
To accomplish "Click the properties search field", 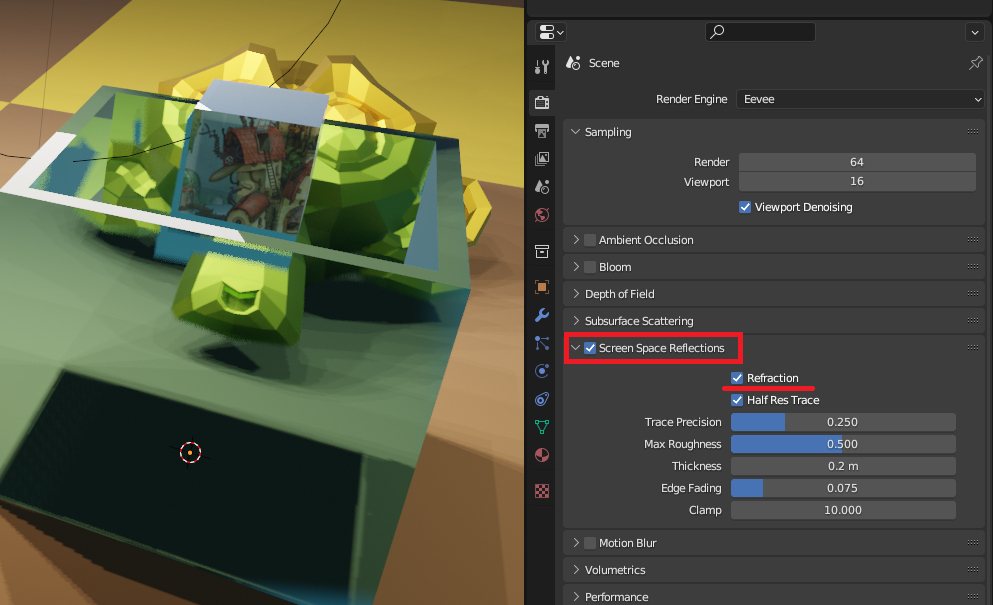I will (x=760, y=32).
